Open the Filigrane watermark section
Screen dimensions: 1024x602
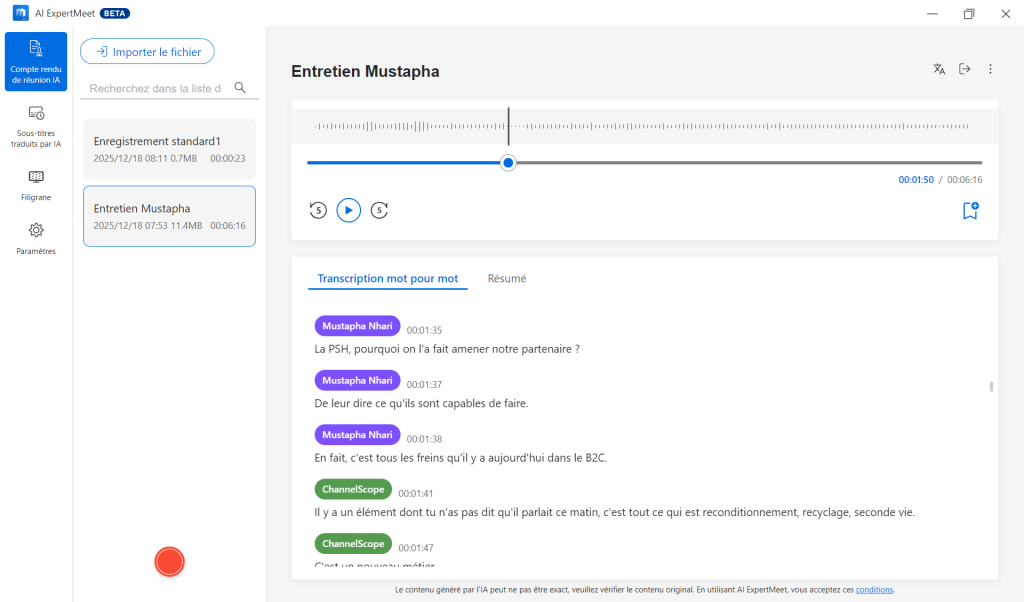tap(36, 185)
